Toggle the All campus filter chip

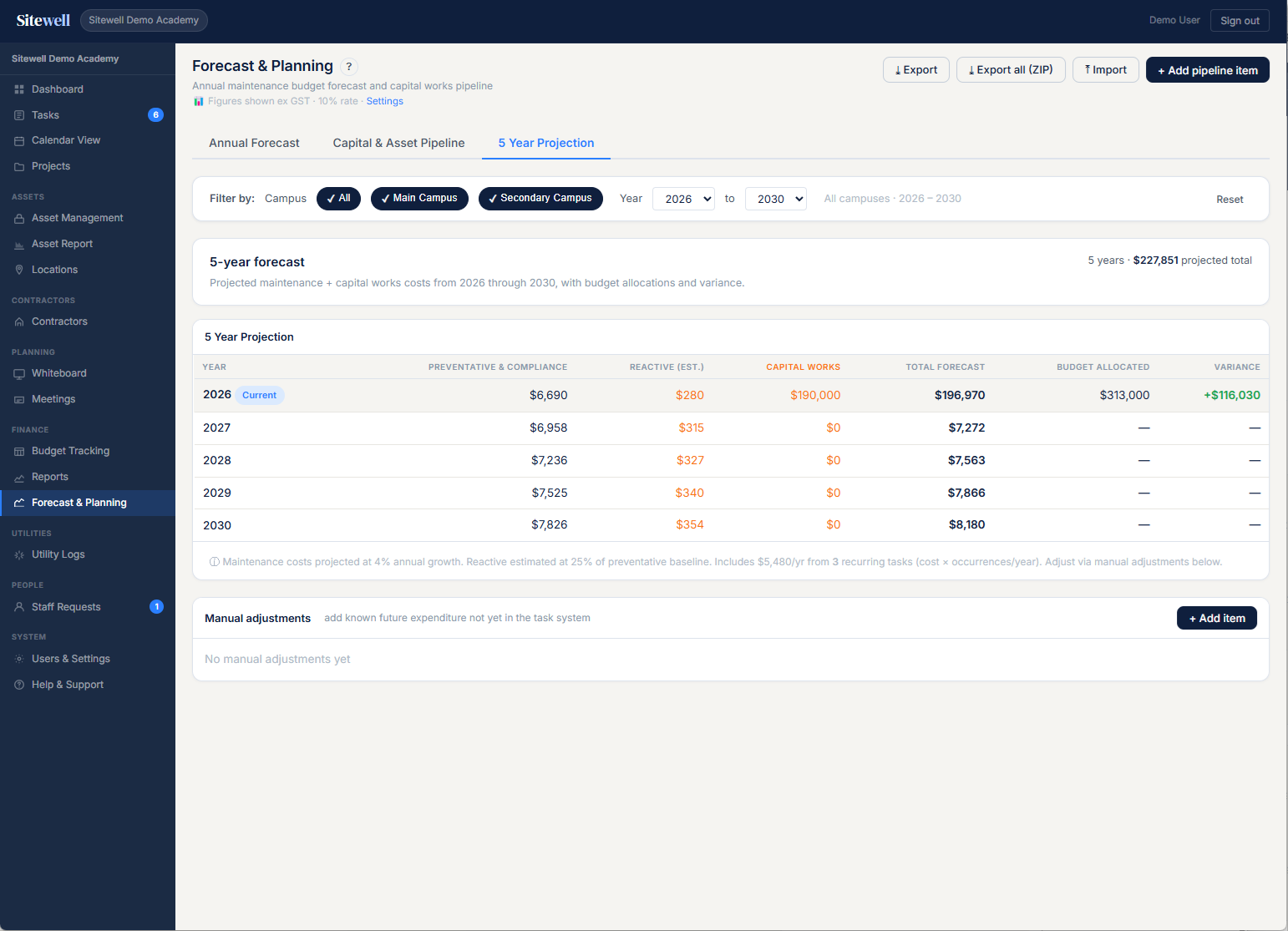(x=338, y=199)
